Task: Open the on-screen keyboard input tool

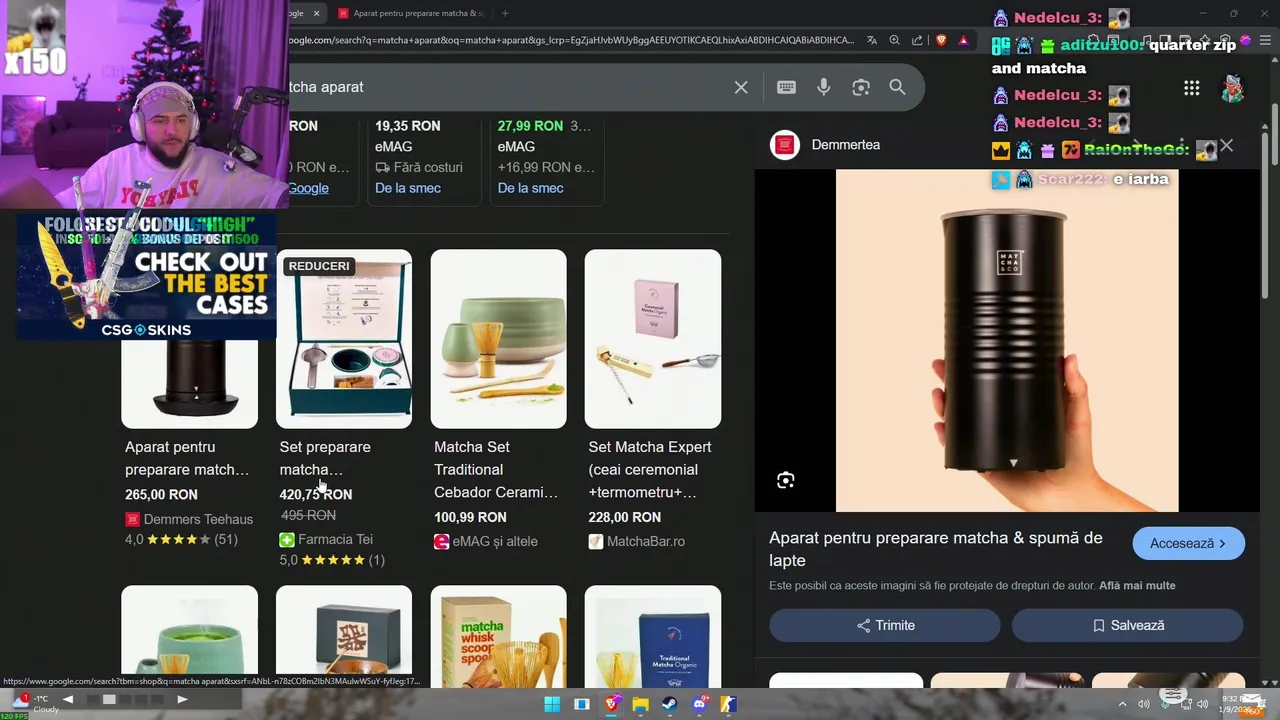Action: tap(786, 87)
